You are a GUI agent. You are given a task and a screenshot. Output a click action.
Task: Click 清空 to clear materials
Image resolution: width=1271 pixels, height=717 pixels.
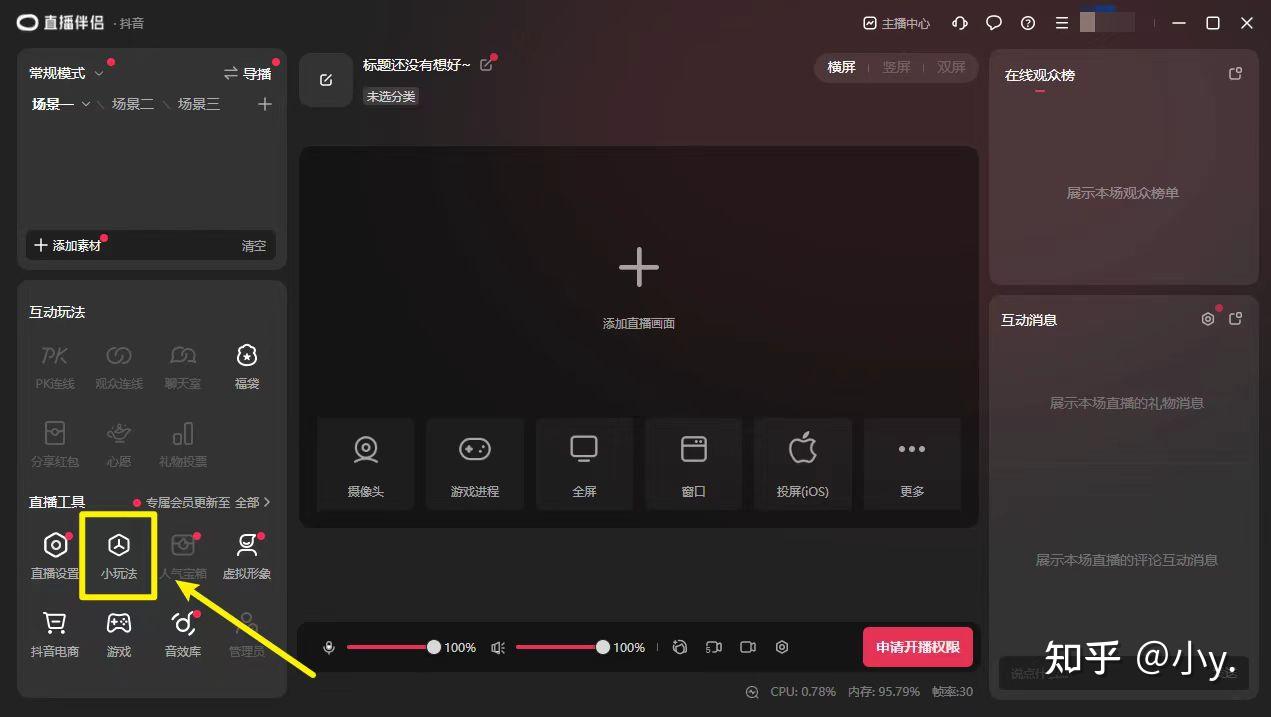[253, 245]
